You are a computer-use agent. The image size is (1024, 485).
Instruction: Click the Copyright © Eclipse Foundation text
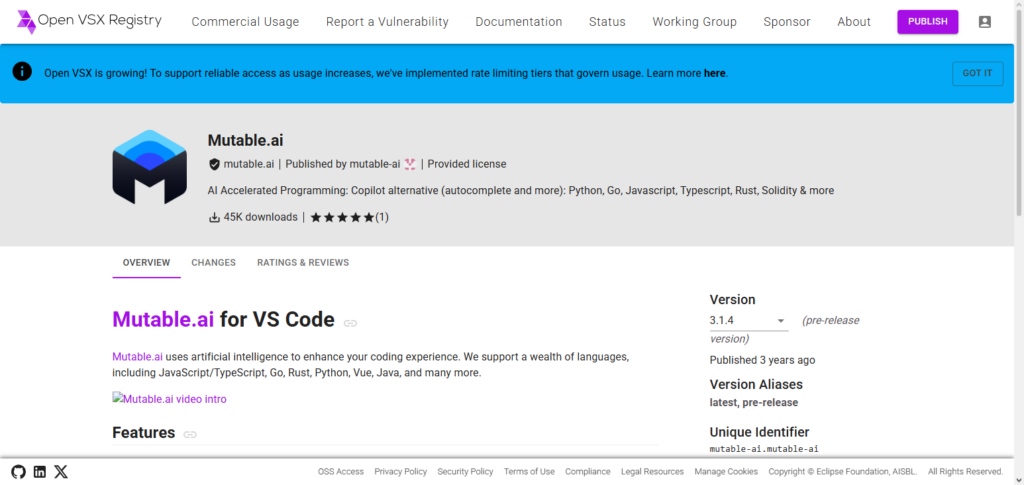843,471
